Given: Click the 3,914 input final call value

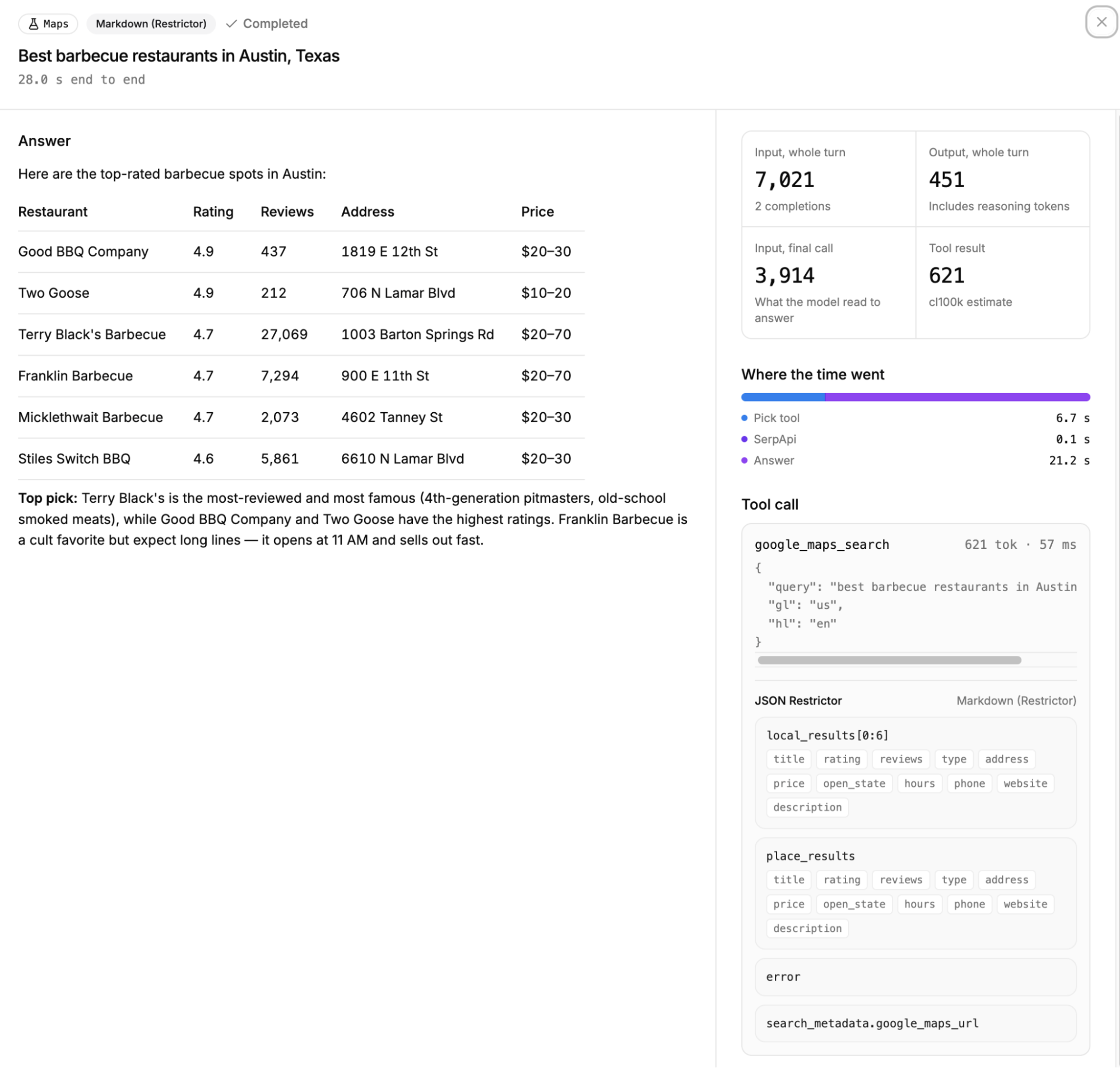Looking at the screenshot, I should coord(784,276).
